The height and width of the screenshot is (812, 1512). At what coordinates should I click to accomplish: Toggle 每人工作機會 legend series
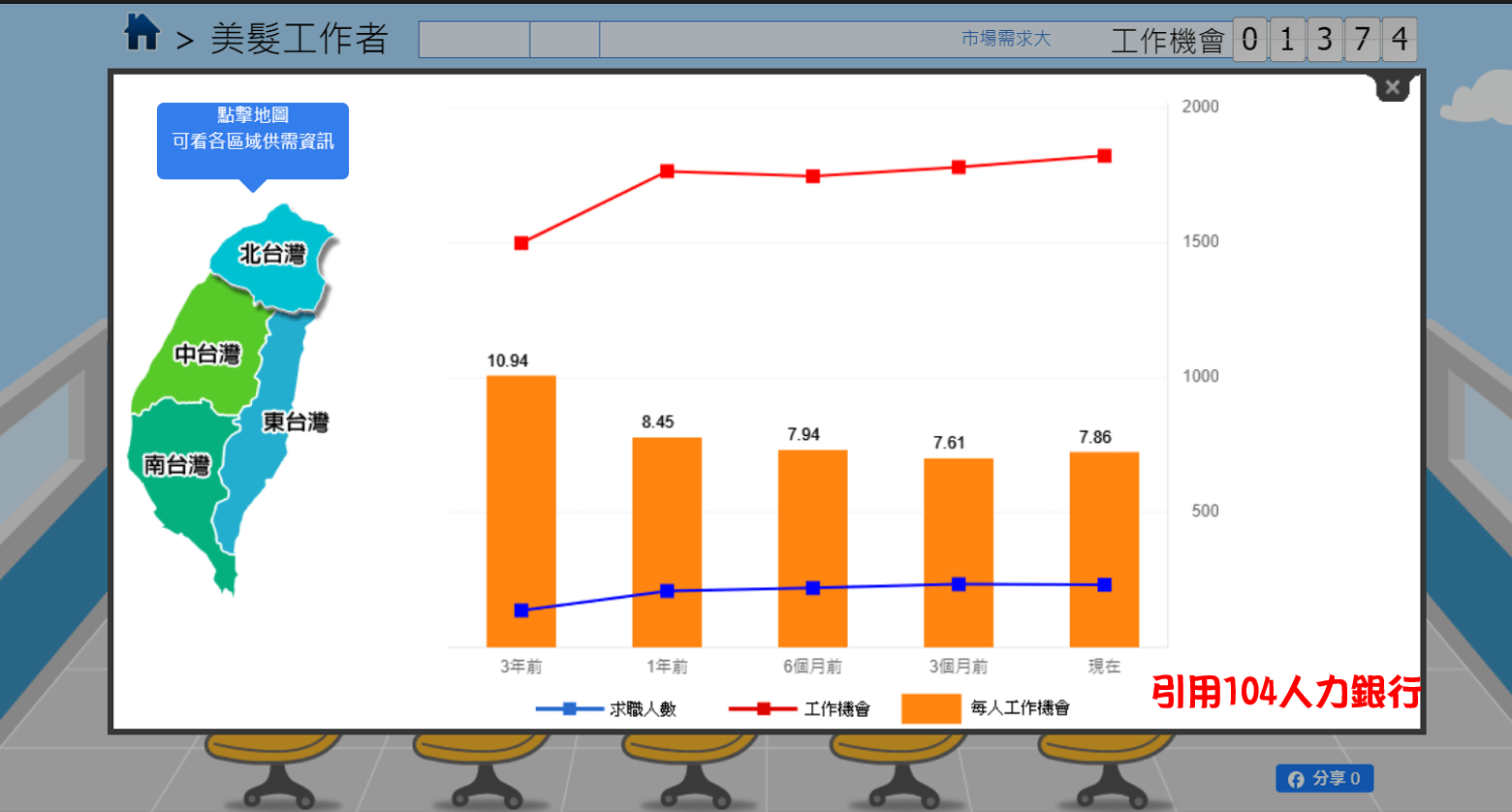pos(986,708)
